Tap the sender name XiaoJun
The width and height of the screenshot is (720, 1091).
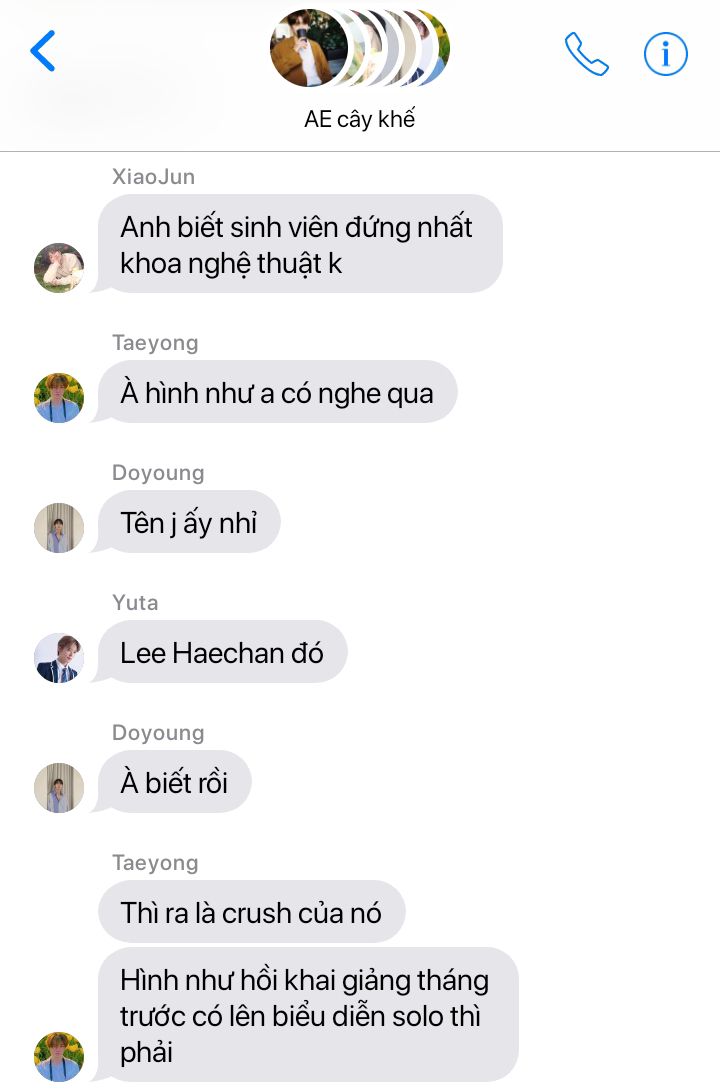[154, 177]
